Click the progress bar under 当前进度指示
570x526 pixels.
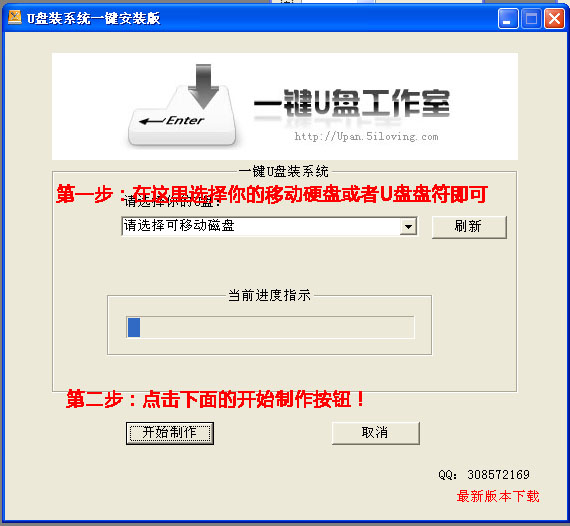pyautogui.click(x=270, y=327)
